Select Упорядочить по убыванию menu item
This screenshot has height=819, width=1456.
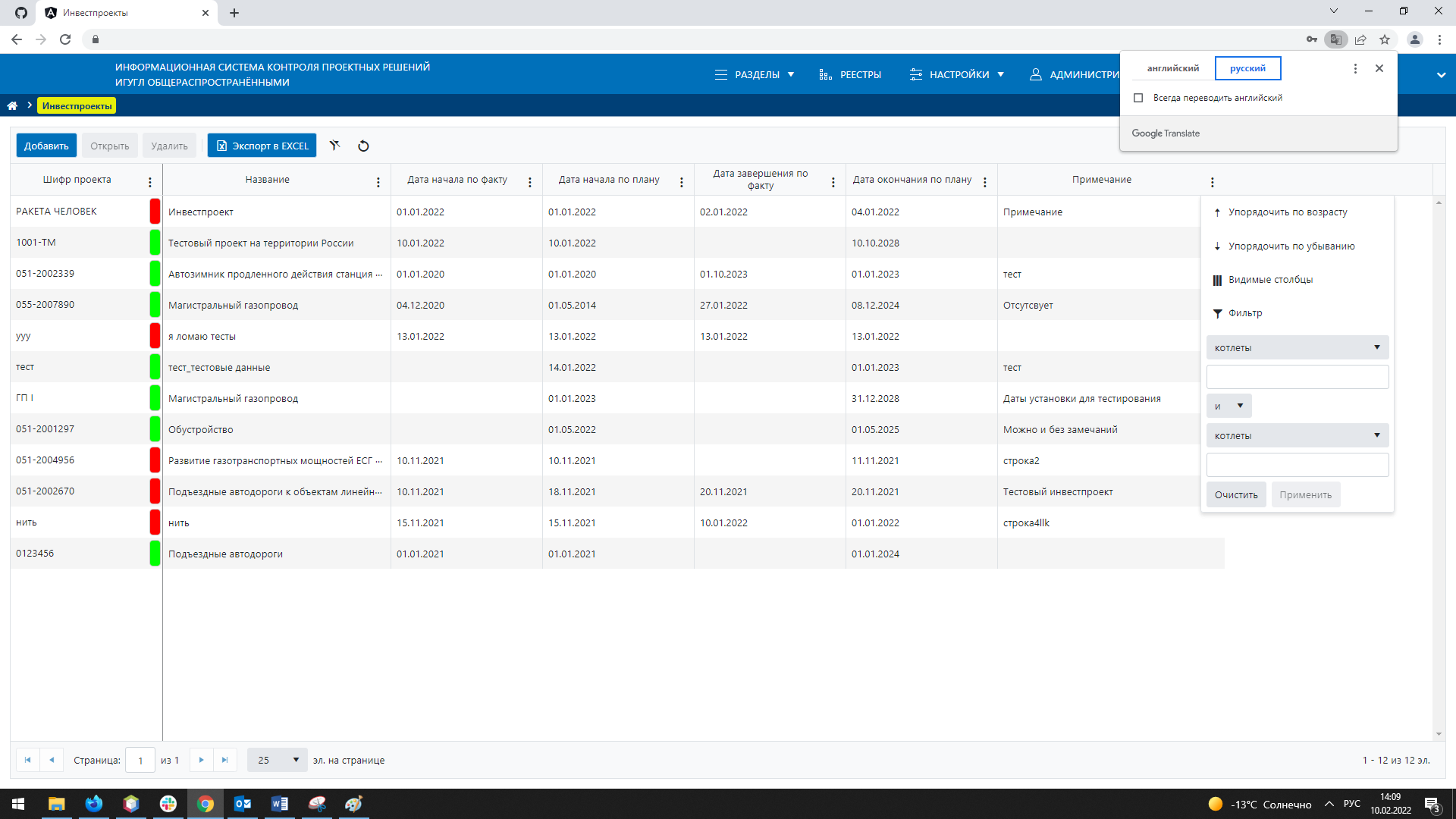(x=1297, y=246)
